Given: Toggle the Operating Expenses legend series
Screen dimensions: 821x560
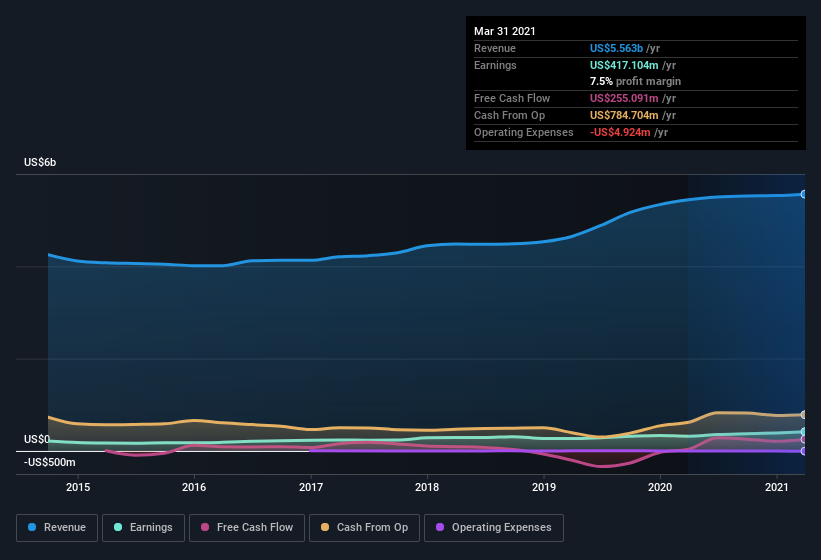Looking at the screenshot, I should (494, 528).
